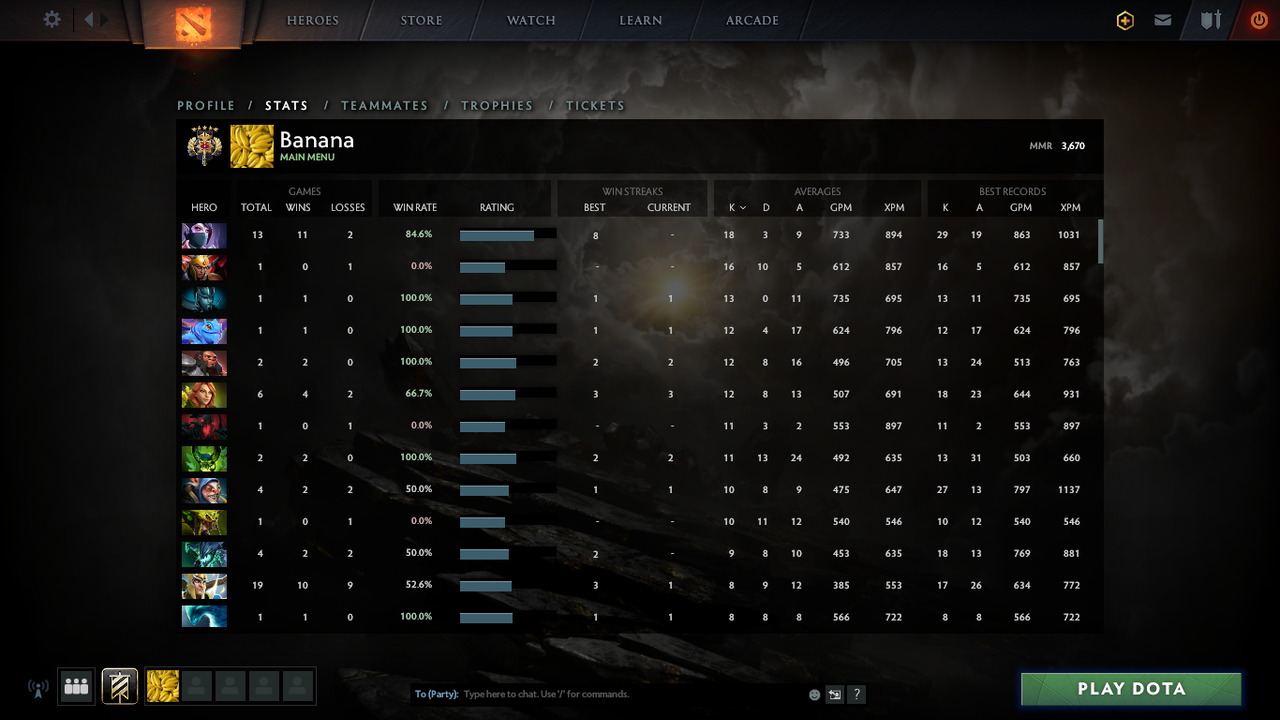
Task: Click rating bar in the 52.6% row
Action: click(x=507, y=586)
